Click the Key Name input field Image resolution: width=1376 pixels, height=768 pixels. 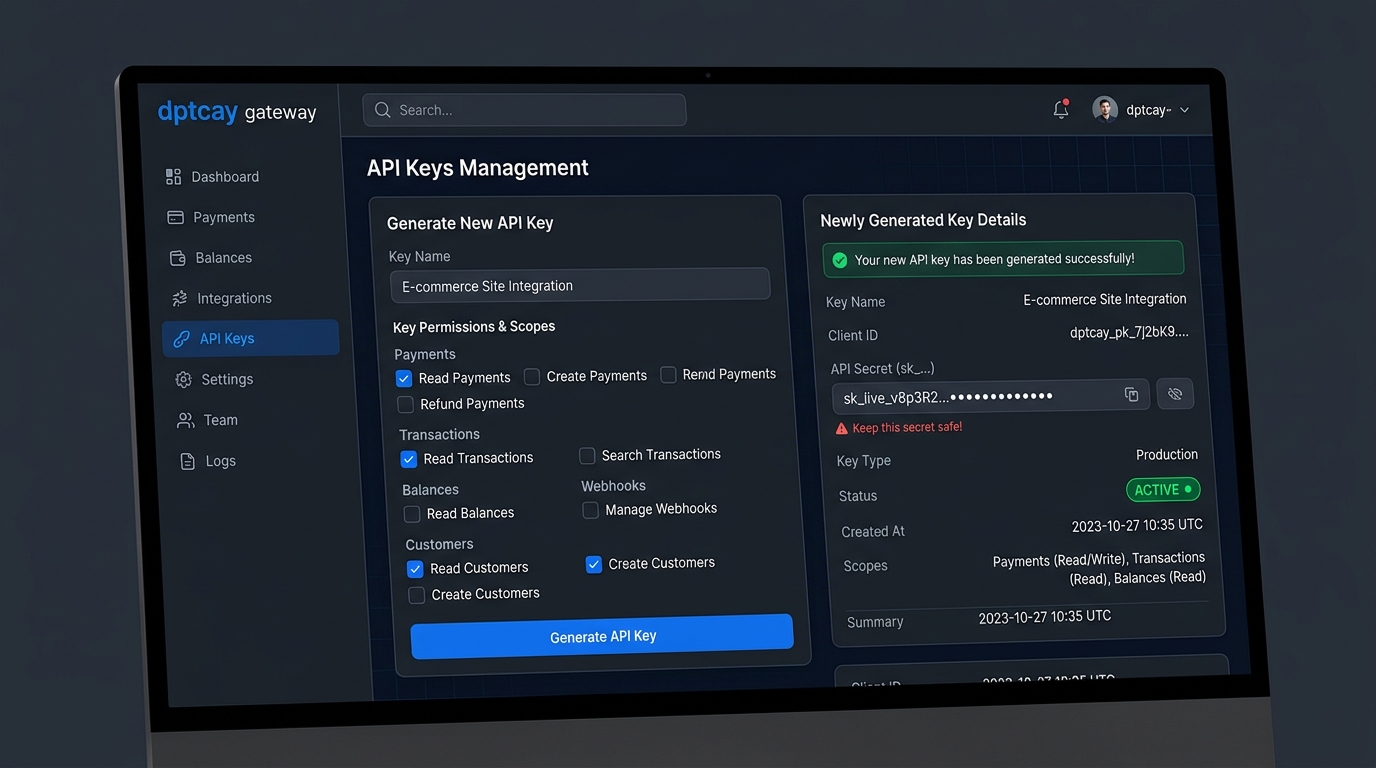coord(580,285)
